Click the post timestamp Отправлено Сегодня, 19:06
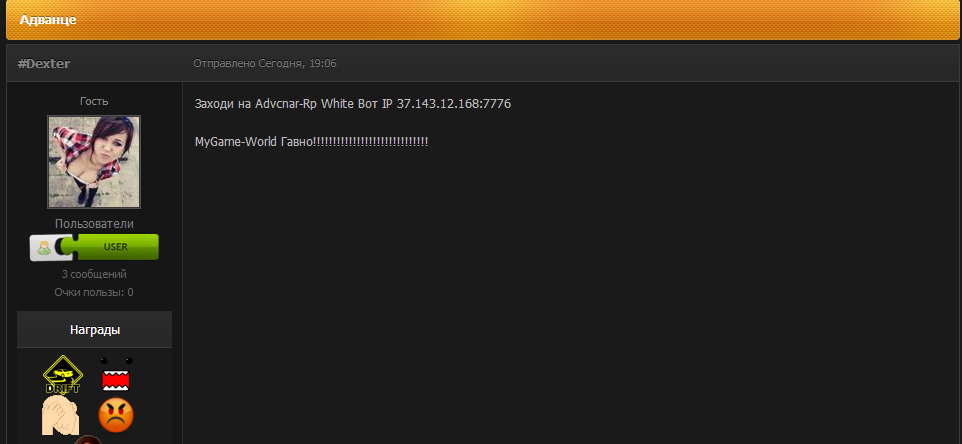This screenshot has height=444, width=962. point(265,63)
